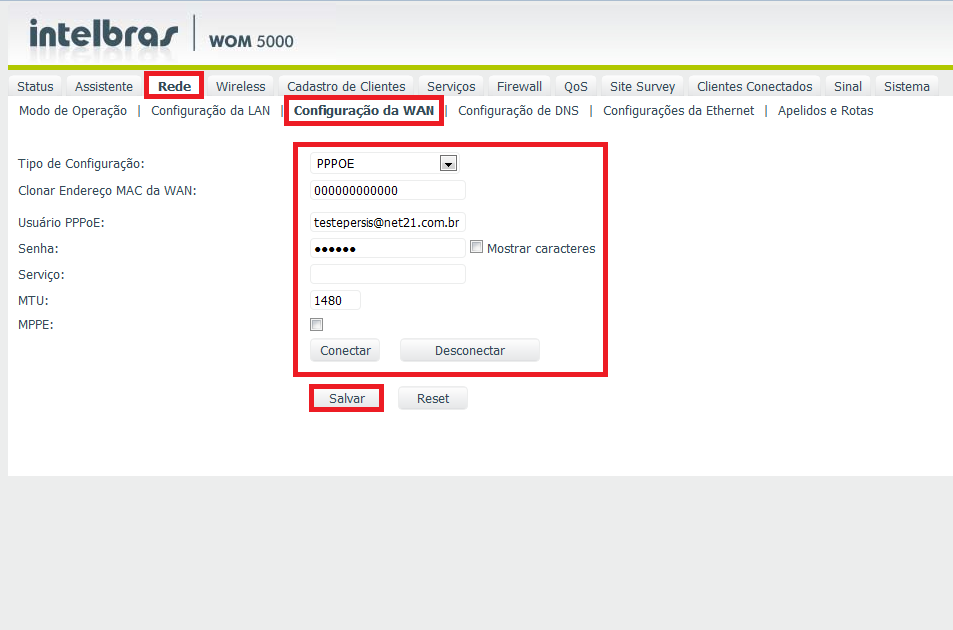Open Modo de Operação page
The width and height of the screenshot is (953, 630).
pyautogui.click(x=73, y=111)
